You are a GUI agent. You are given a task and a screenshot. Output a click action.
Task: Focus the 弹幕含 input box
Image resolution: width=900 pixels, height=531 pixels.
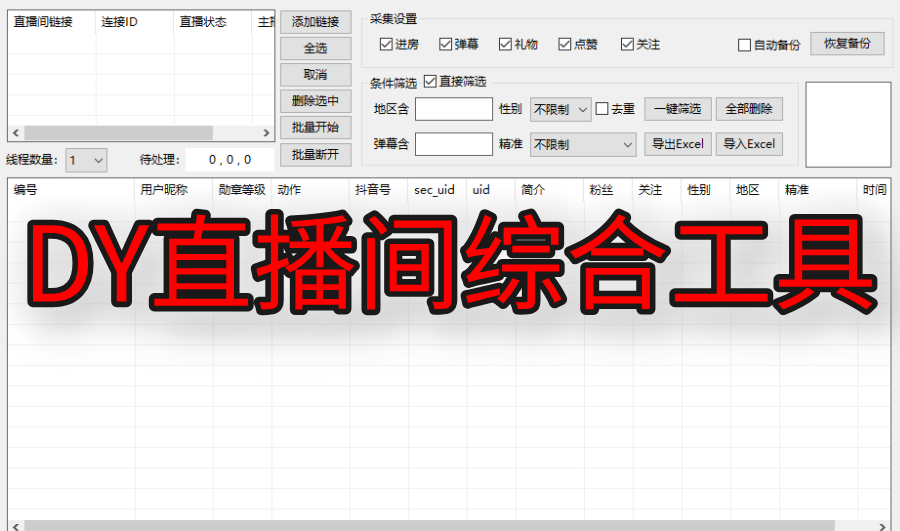453,145
